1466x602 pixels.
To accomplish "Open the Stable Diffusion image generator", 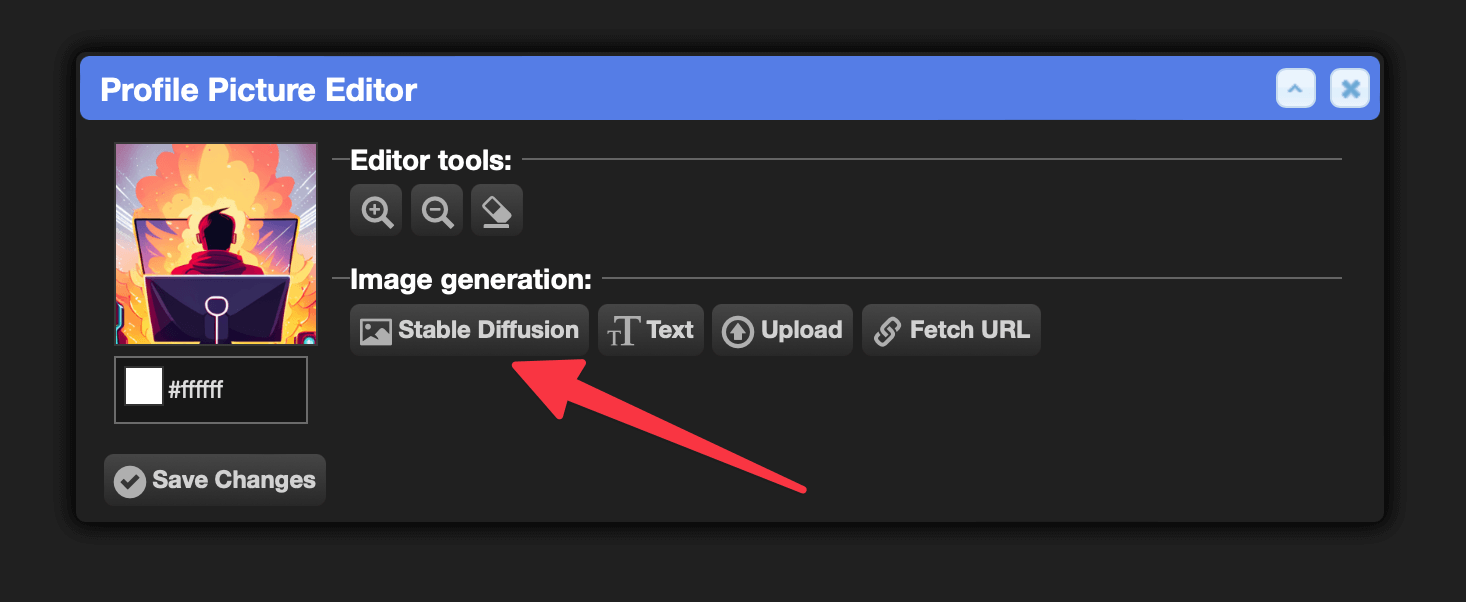I will click(469, 330).
